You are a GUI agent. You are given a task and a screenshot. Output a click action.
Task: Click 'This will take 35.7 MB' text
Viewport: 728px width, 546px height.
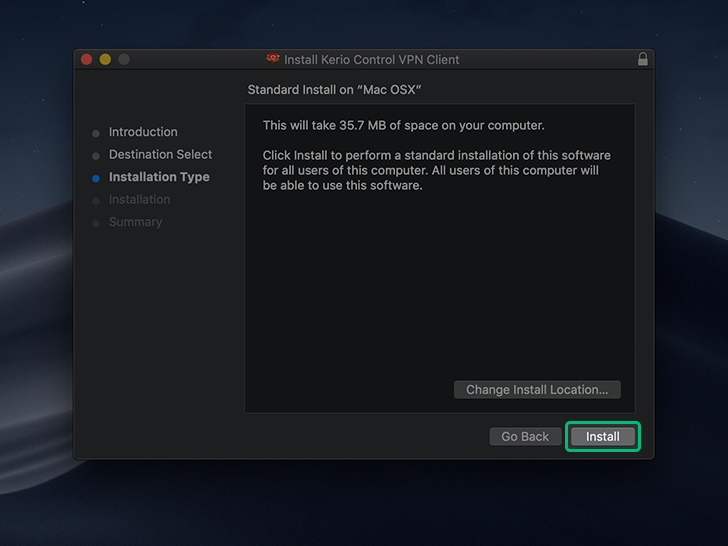[403, 125]
